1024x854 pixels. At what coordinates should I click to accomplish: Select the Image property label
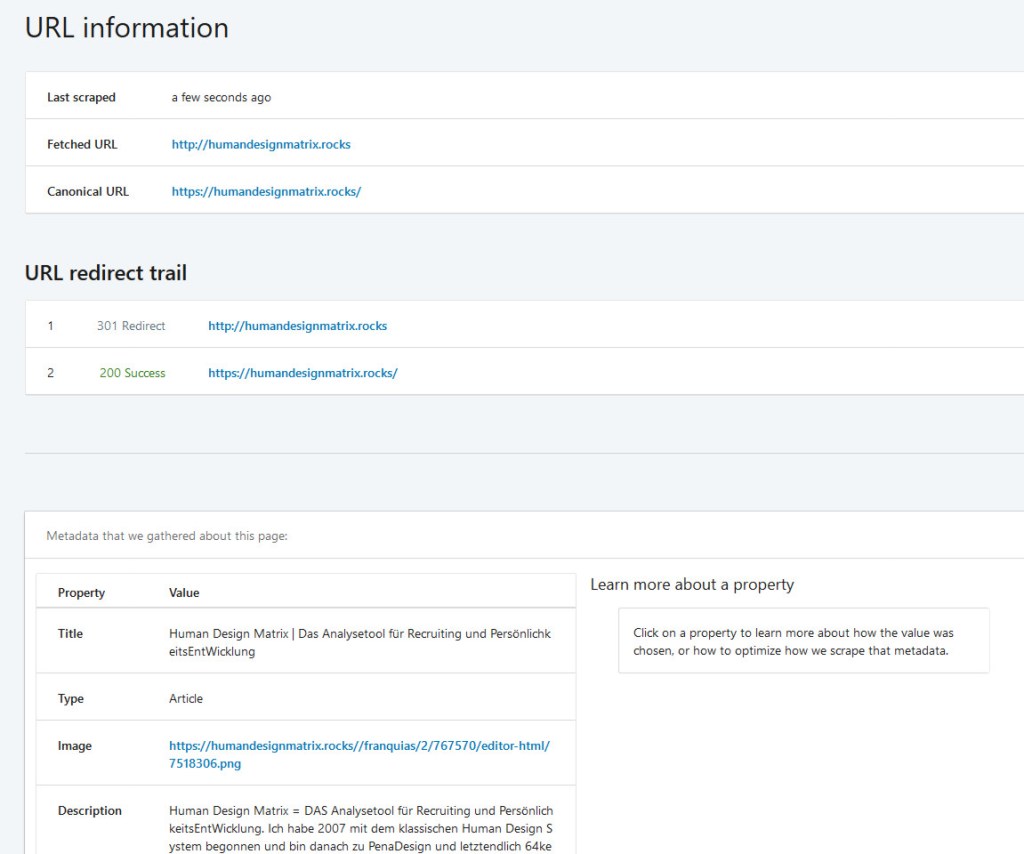[x=74, y=745]
